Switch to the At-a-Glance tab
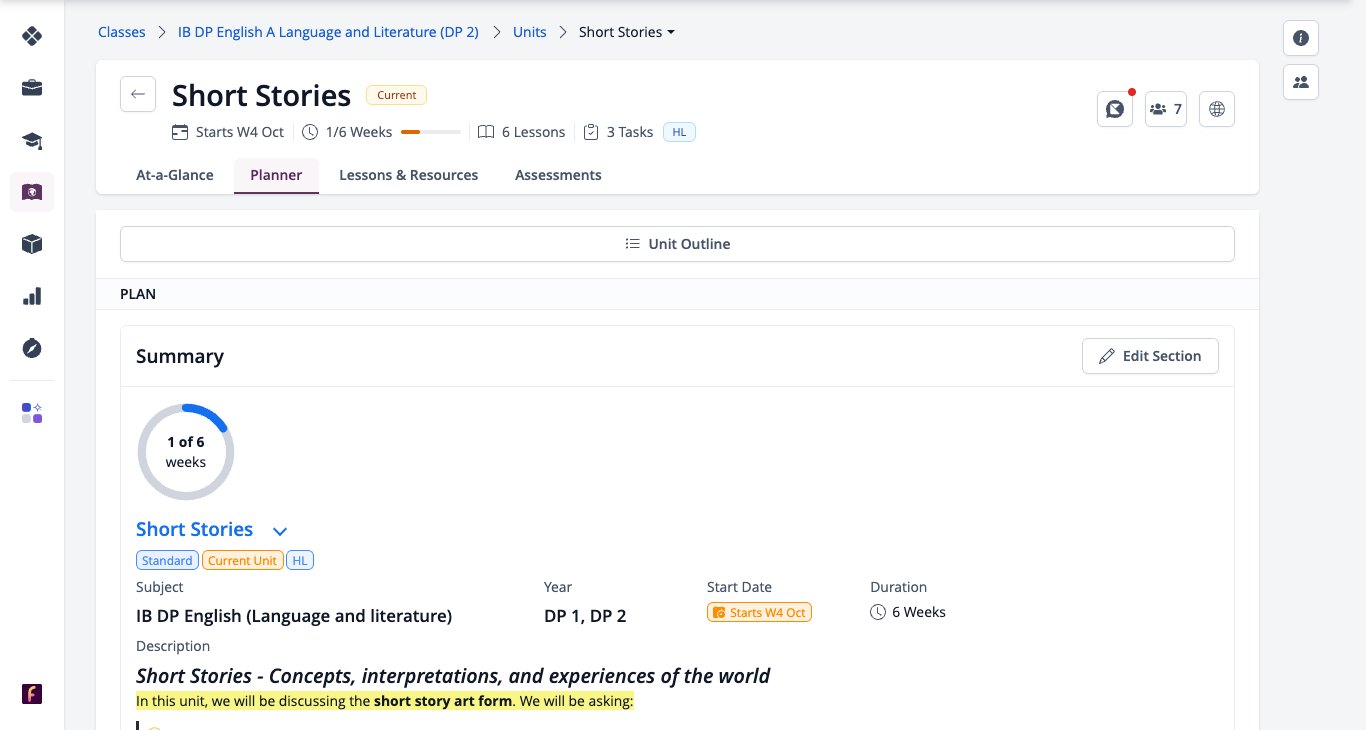Screen dimensions: 1366x730 tap(175, 175)
